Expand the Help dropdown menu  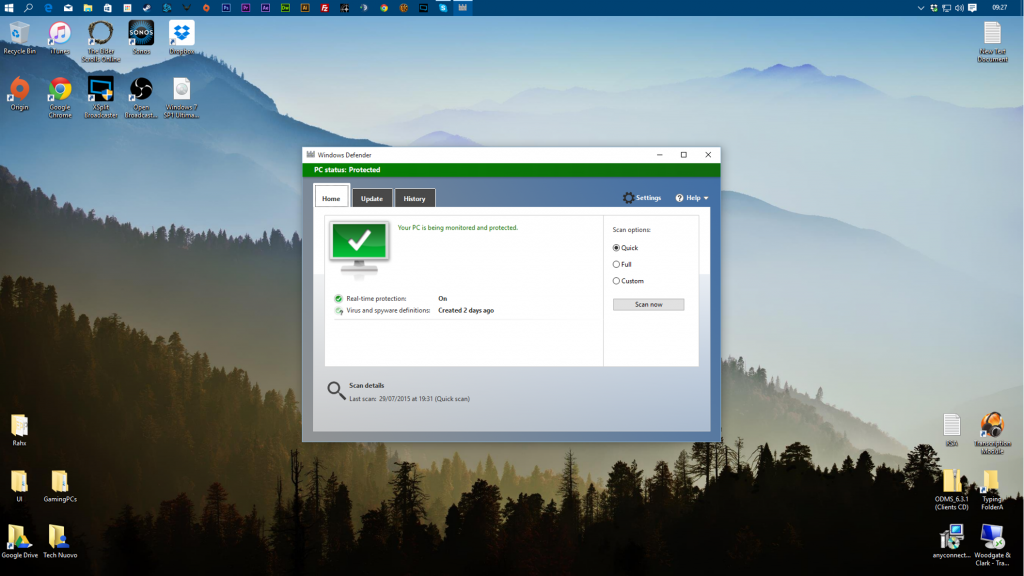(693, 198)
